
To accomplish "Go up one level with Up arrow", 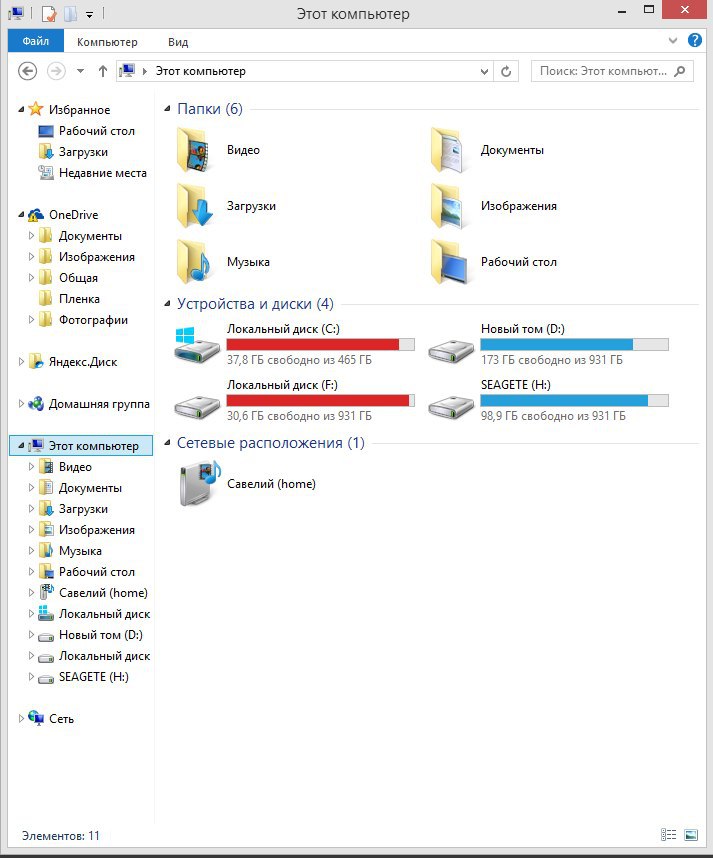I will point(102,71).
